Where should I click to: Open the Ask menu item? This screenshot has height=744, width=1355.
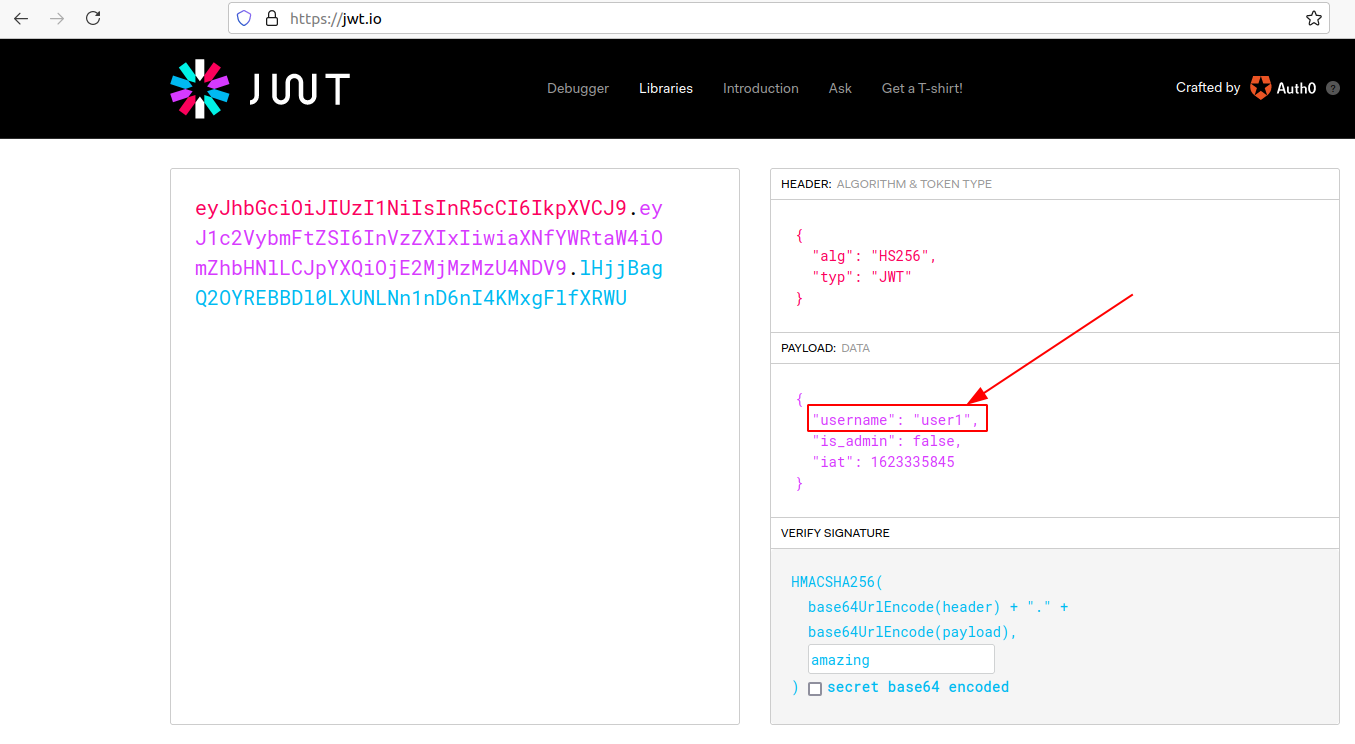click(x=840, y=88)
